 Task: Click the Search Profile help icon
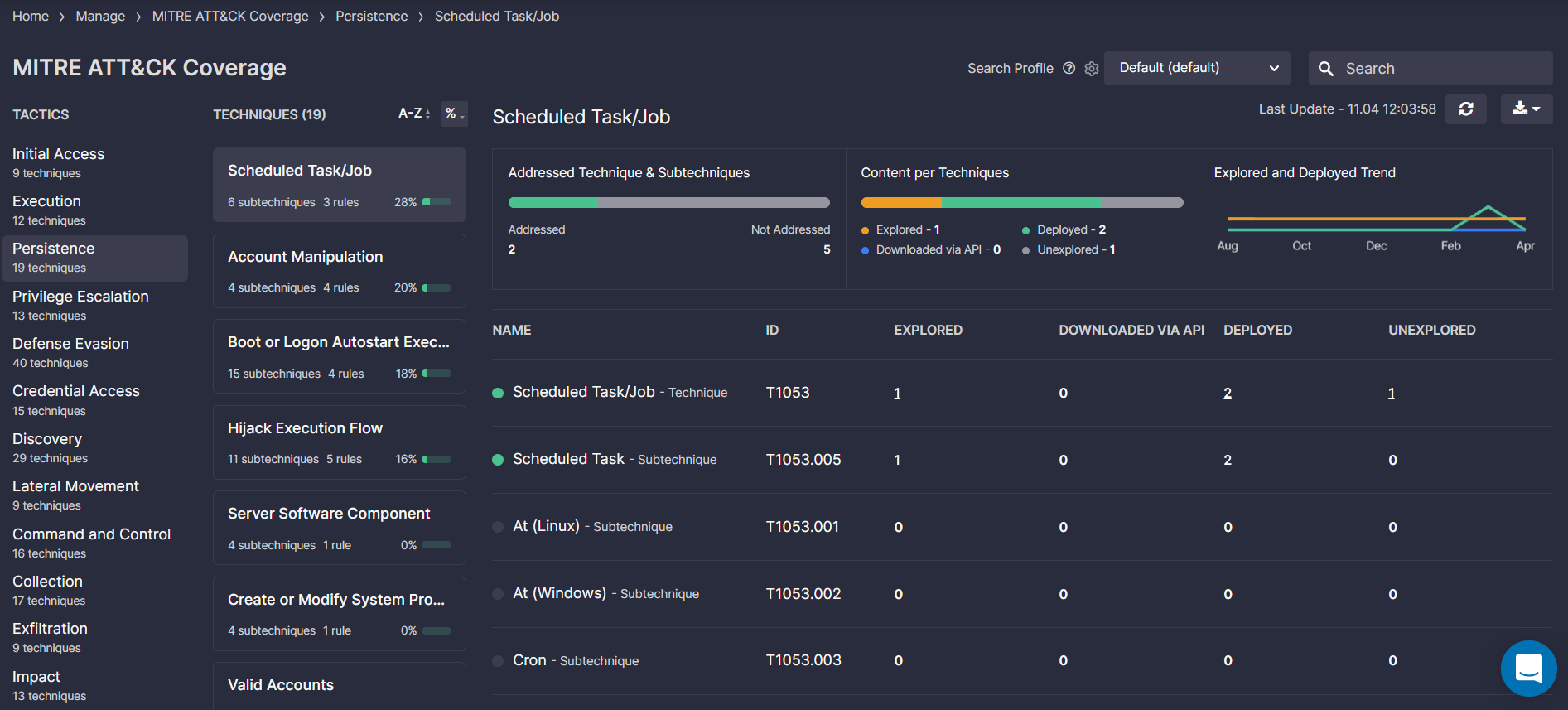(1069, 68)
